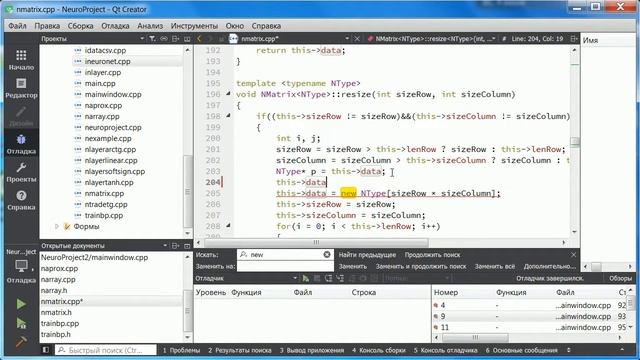Viewport: 640px width, 360px height.
Task: Click the editor horizontal scrollbar thumb
Action: [316, 242]
